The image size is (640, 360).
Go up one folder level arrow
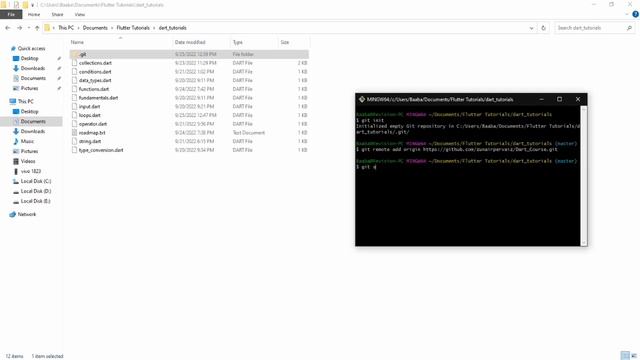tap(37, 28)
